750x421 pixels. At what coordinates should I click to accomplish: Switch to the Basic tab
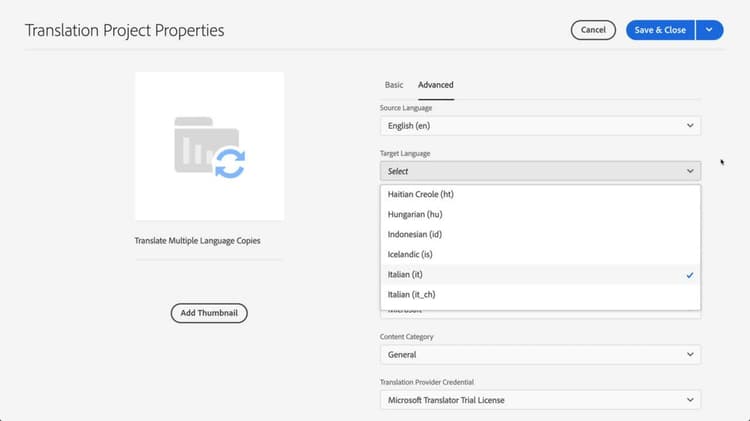(x=394, y=85)
